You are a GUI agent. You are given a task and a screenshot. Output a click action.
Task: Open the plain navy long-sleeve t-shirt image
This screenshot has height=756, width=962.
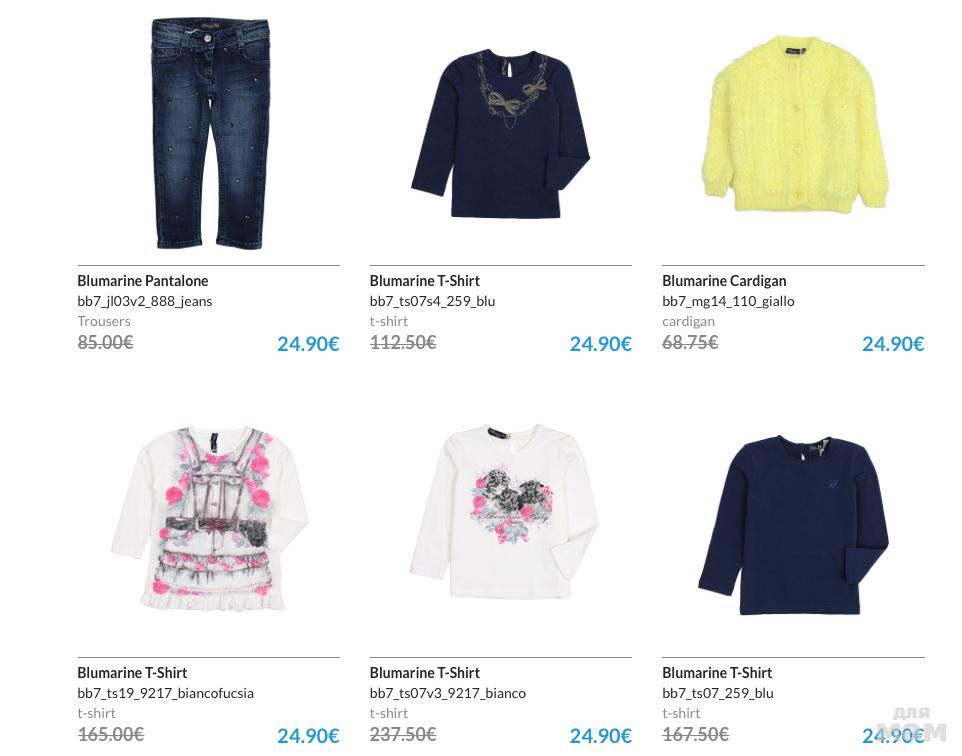click(793, 525)
